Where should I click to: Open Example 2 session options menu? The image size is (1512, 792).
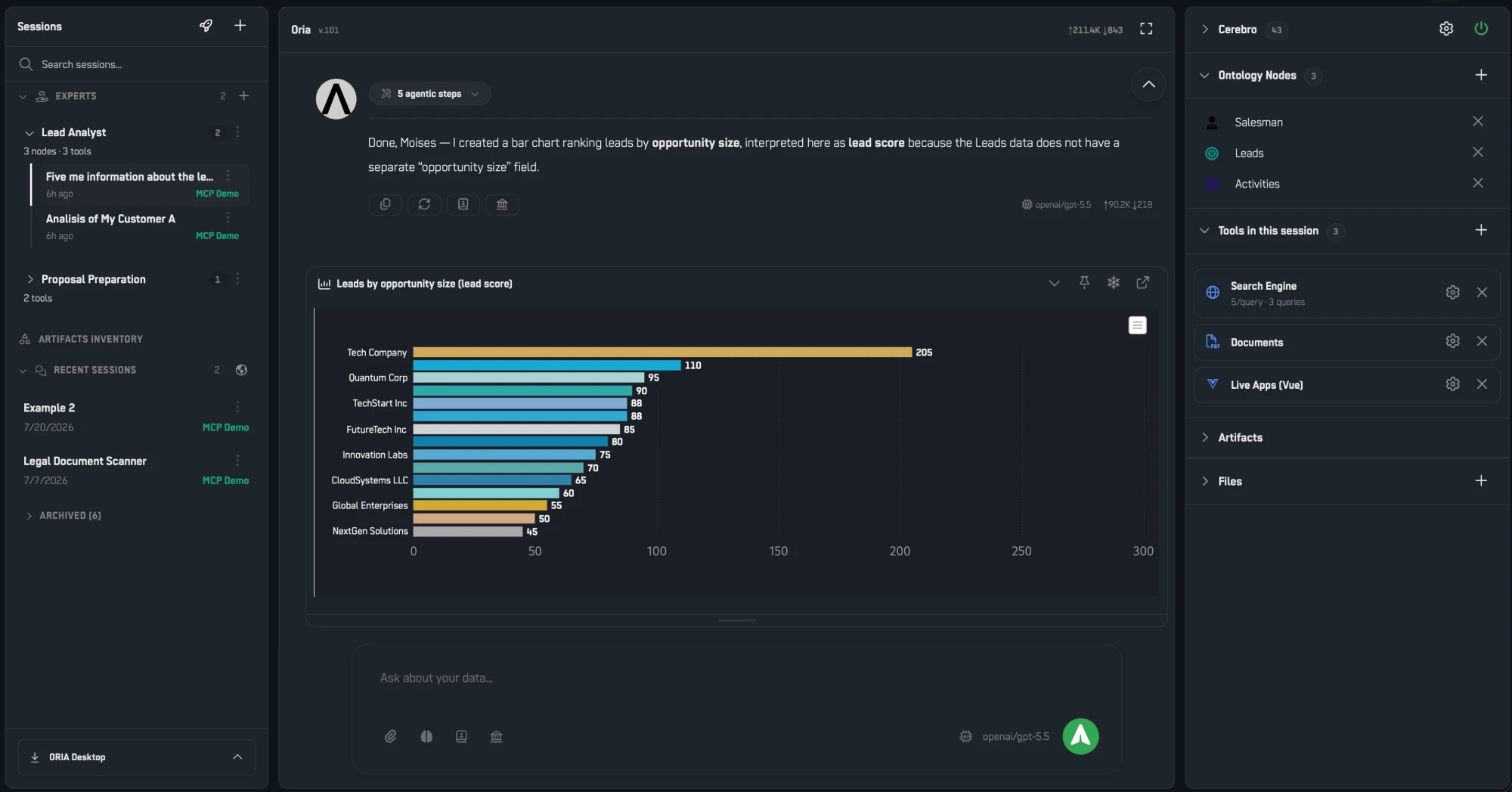(x=238, y=407)
